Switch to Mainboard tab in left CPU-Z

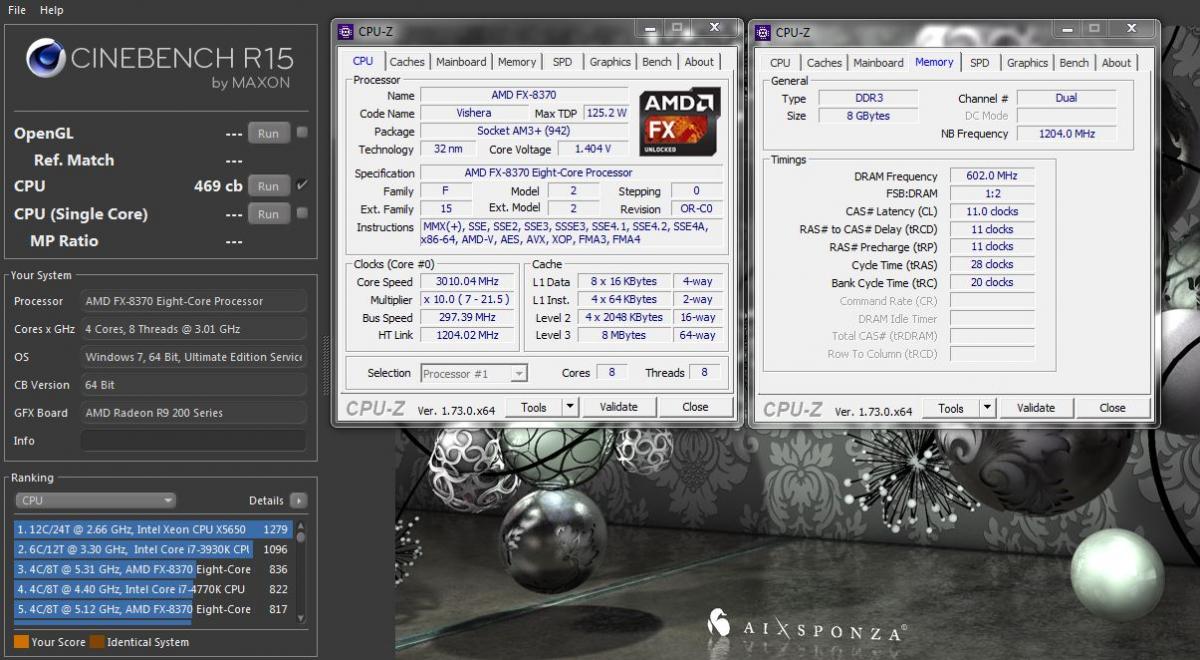pyautogui.click(x=461, y=62)
